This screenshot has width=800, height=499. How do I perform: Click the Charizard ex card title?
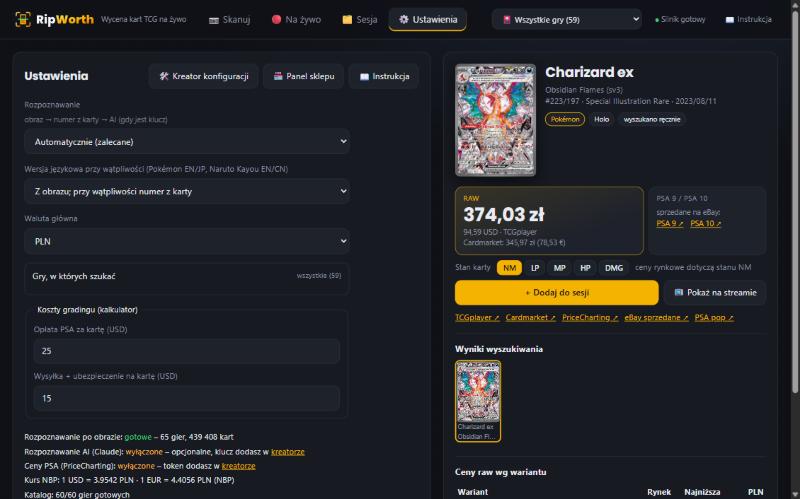[589, 72]
